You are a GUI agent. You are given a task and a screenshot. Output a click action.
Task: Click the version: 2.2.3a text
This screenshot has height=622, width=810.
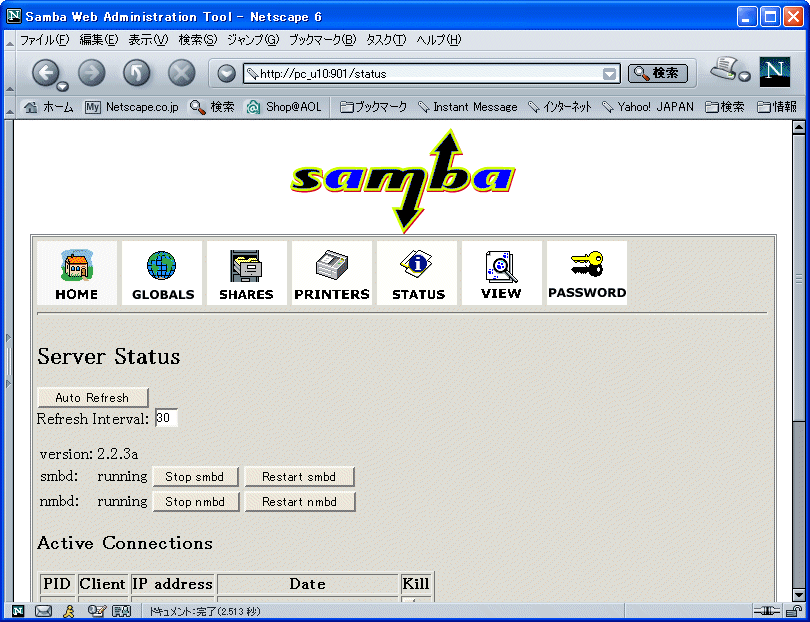(89, 454)
